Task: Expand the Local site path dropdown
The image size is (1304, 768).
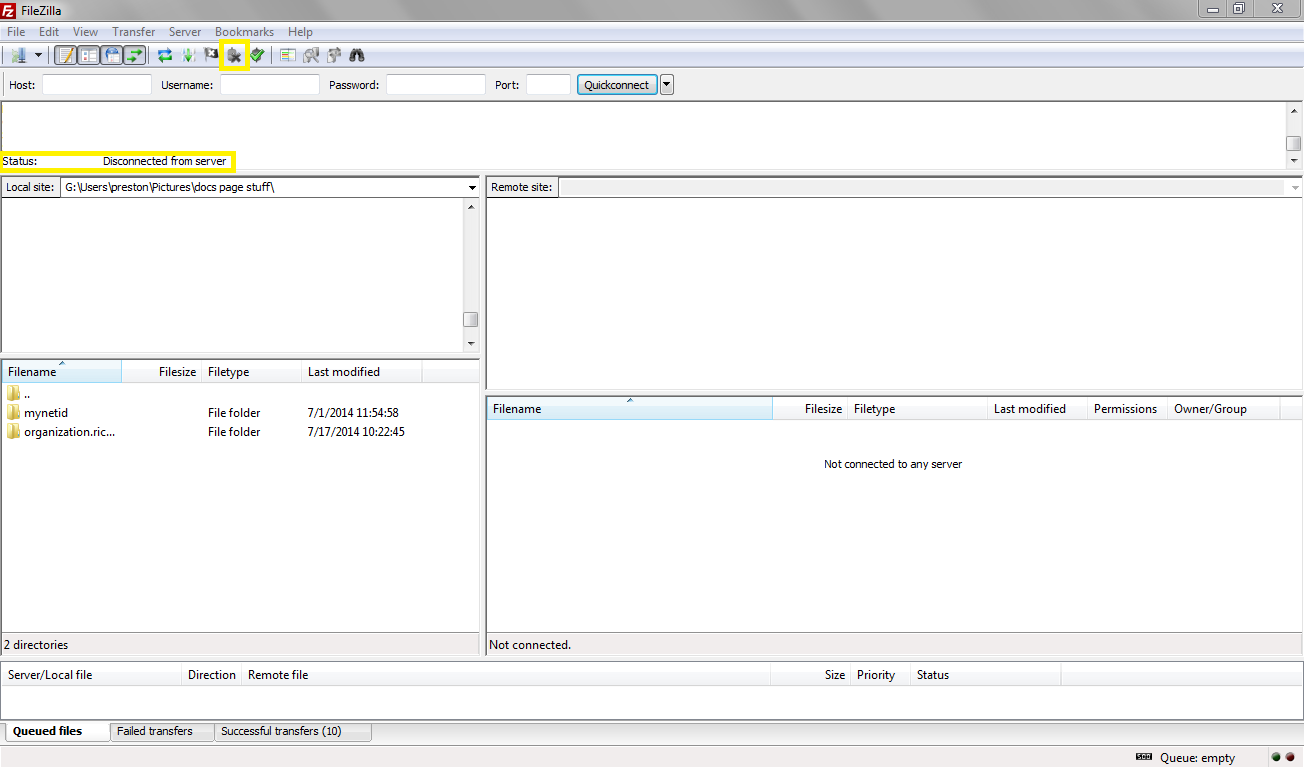Action: 472,188
